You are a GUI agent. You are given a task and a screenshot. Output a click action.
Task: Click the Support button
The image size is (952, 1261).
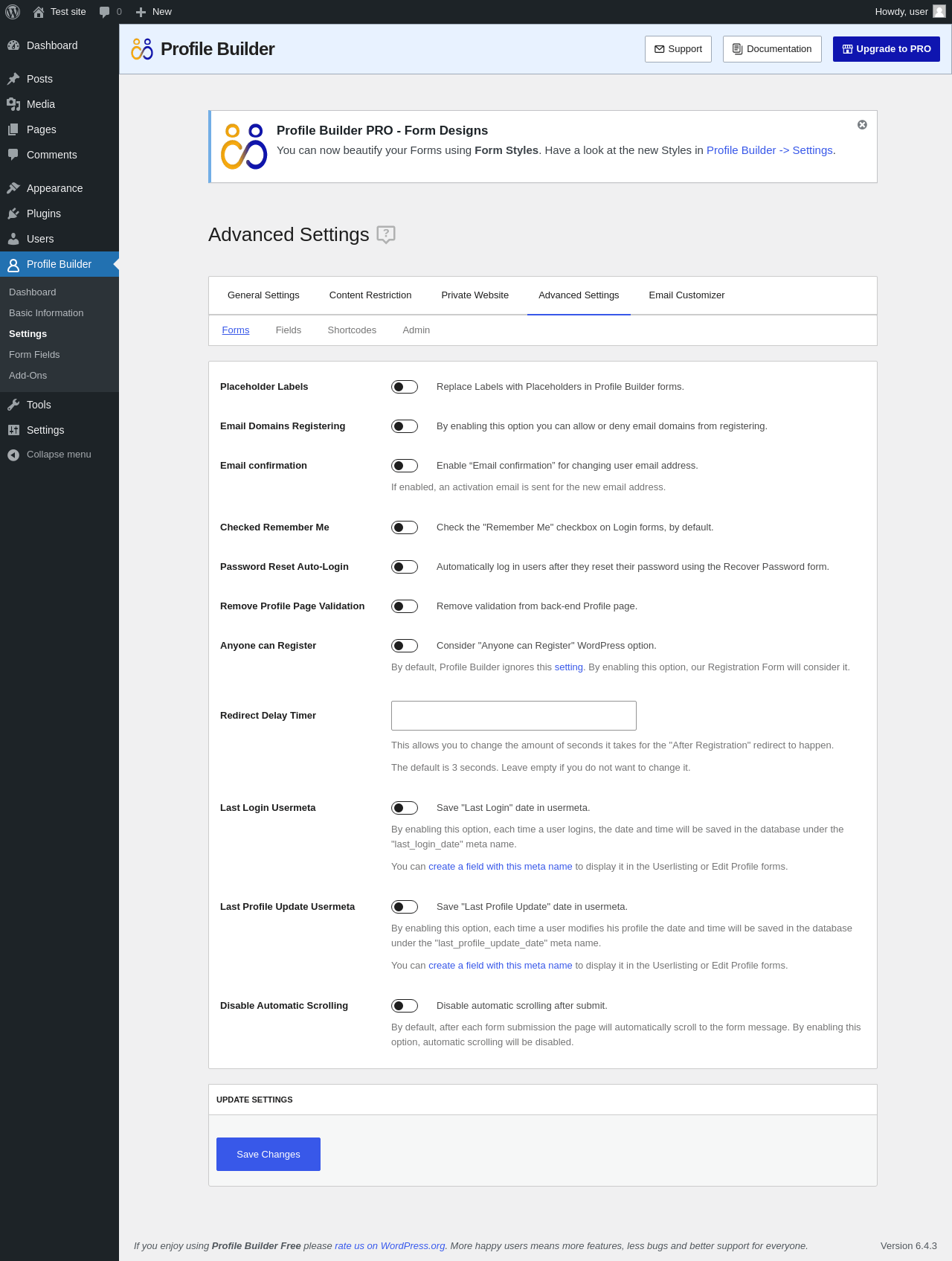[x=678, y=49]
